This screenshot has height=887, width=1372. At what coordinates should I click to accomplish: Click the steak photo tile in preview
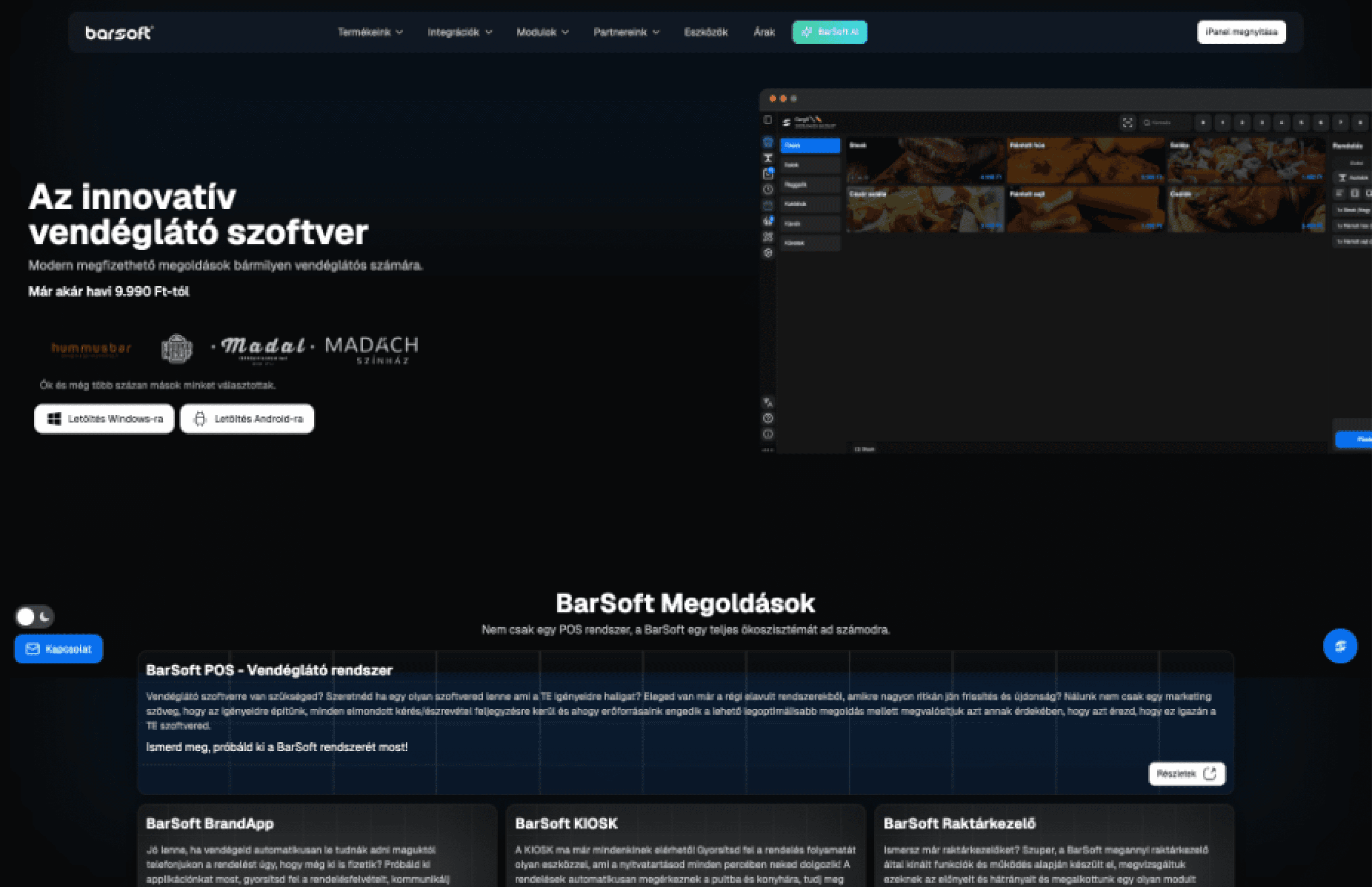(x=925, y=160)
